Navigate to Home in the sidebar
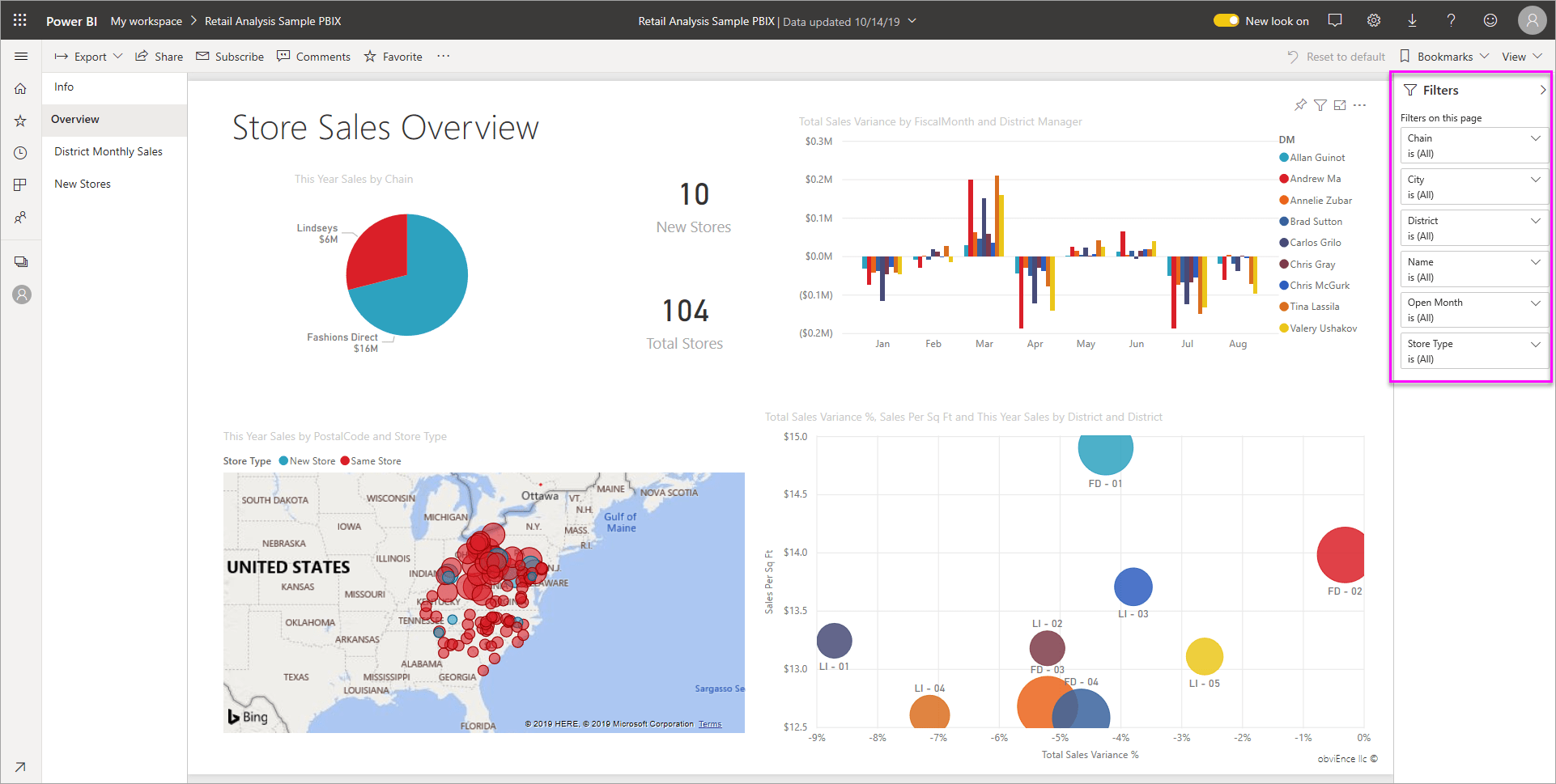 [20, 88]
